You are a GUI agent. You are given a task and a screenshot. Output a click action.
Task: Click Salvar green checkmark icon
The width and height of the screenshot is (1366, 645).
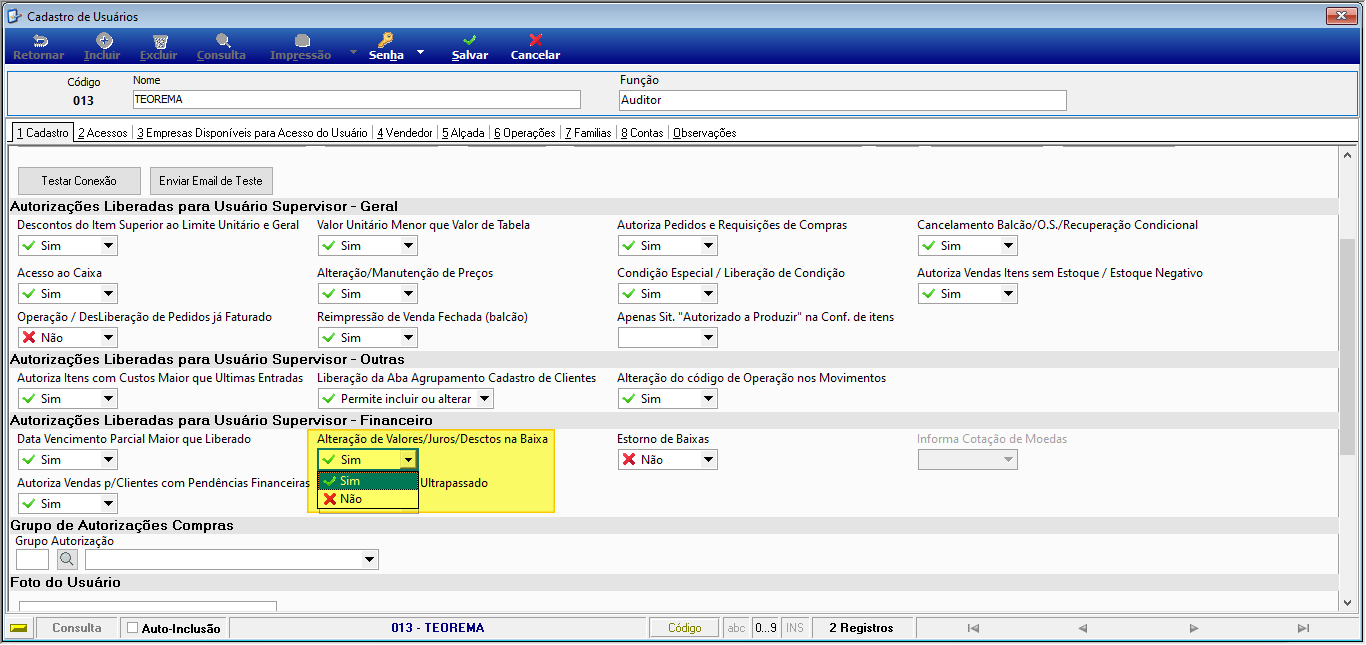tap(470, 41)
